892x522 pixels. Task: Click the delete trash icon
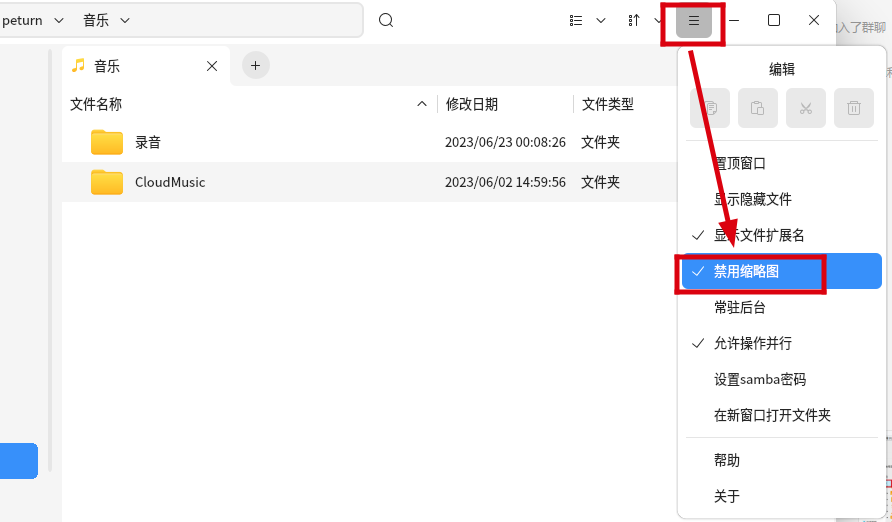click(854, 108)
